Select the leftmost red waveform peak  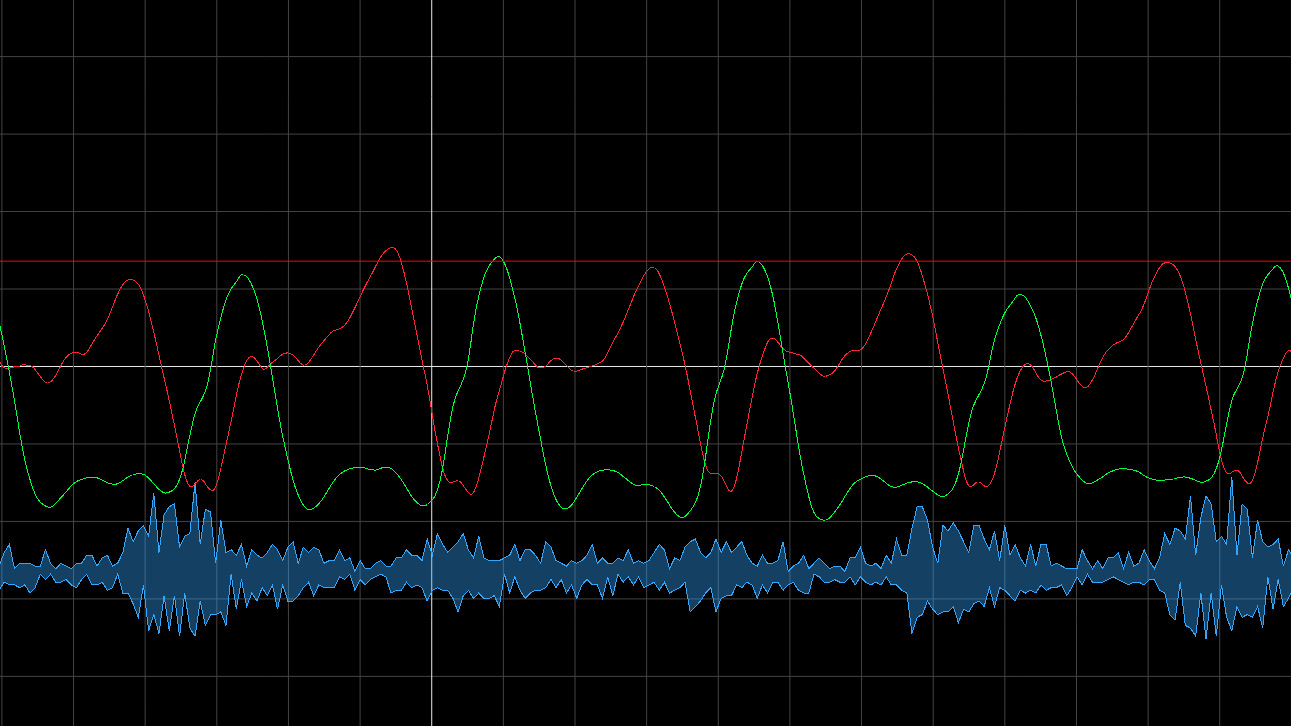tap(130, 280)
